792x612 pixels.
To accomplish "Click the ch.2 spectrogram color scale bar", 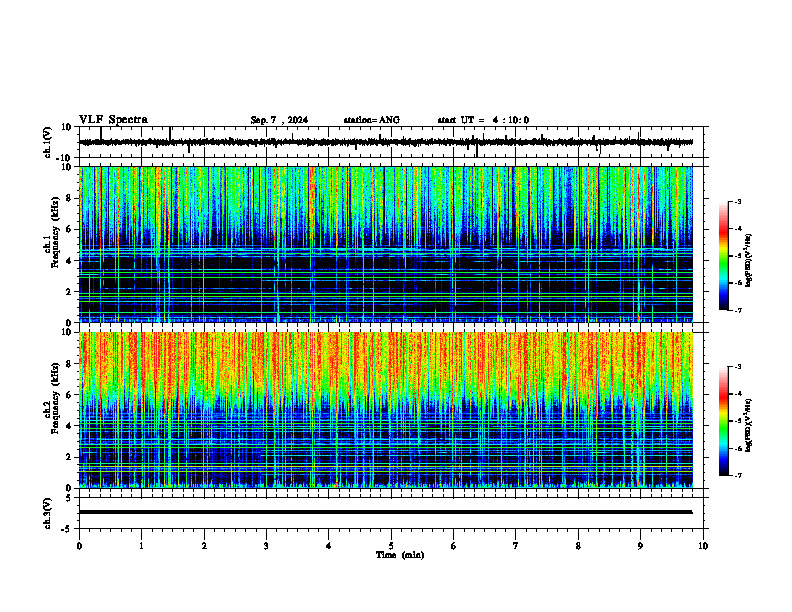I will (x=724, y=421).
